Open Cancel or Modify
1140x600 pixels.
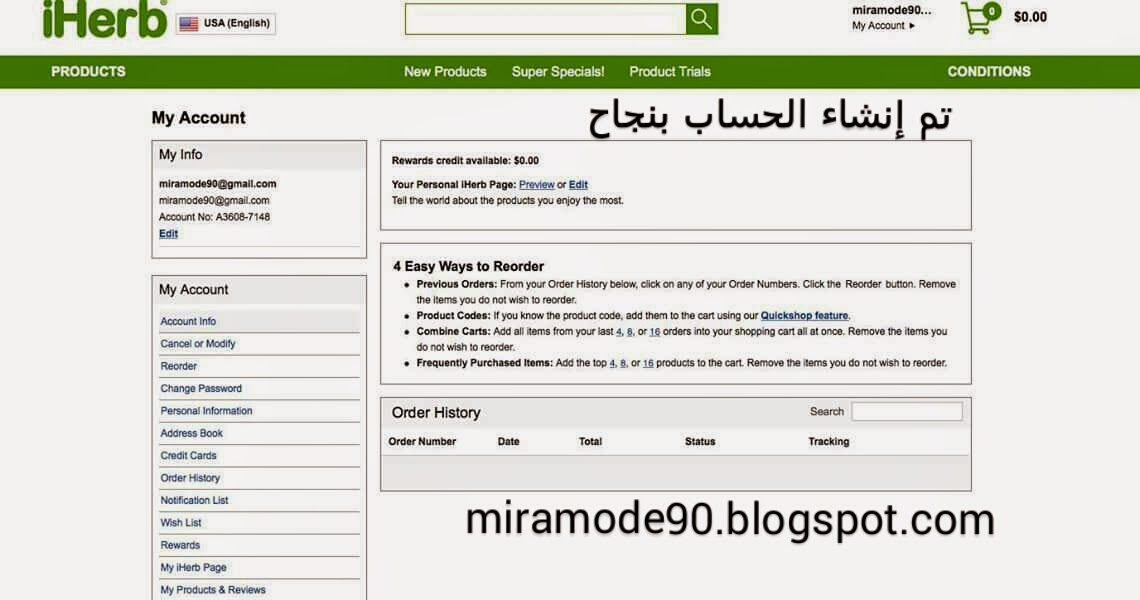pyautogui.click(x=198, y=344)
